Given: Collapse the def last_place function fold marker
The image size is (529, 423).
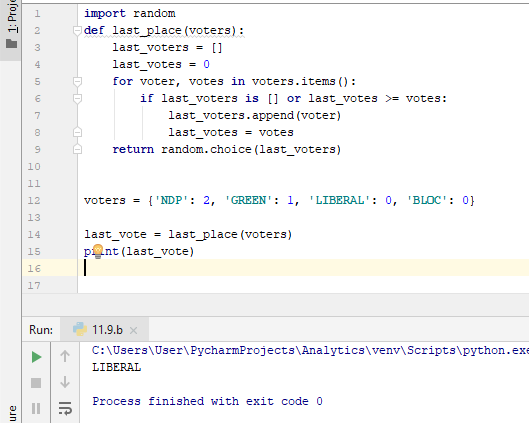Looking at the screenshot, I should pyautogui.click(x=77, y=30).
